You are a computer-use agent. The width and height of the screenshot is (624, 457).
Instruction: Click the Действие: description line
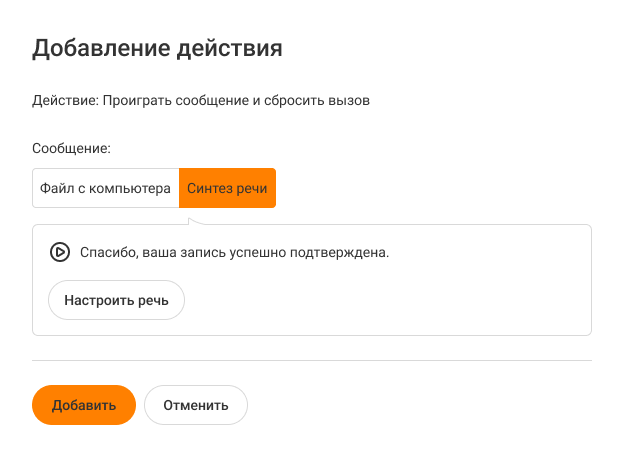[x=201, y=101]
